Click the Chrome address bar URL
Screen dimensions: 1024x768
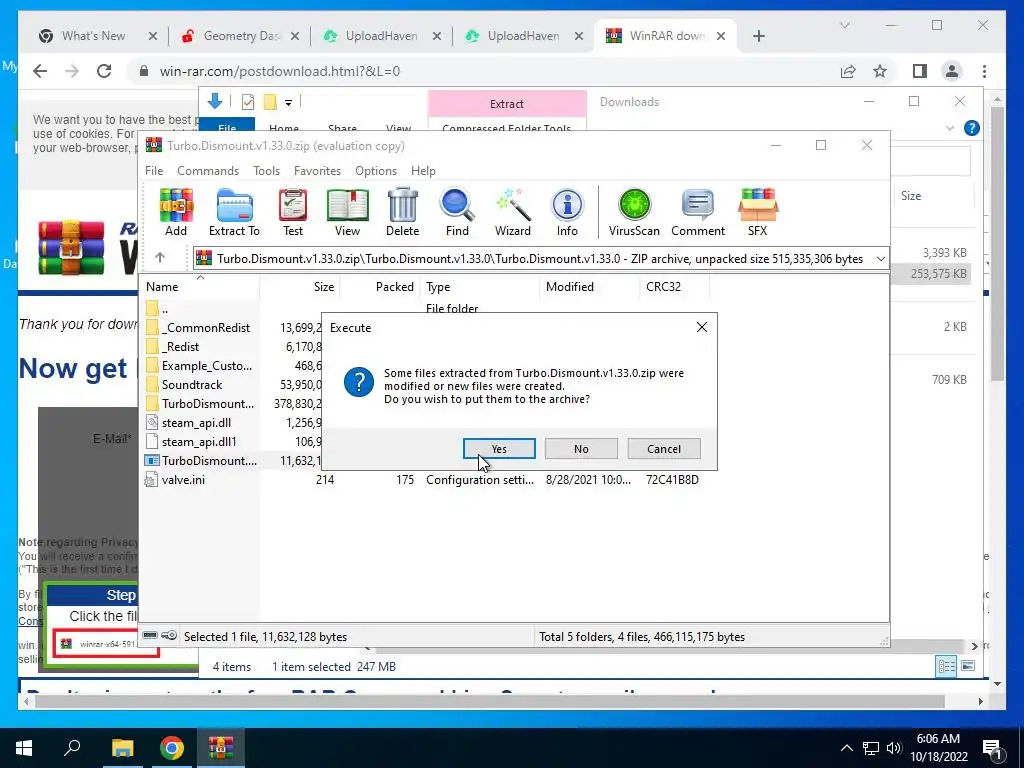pos(280,71)
